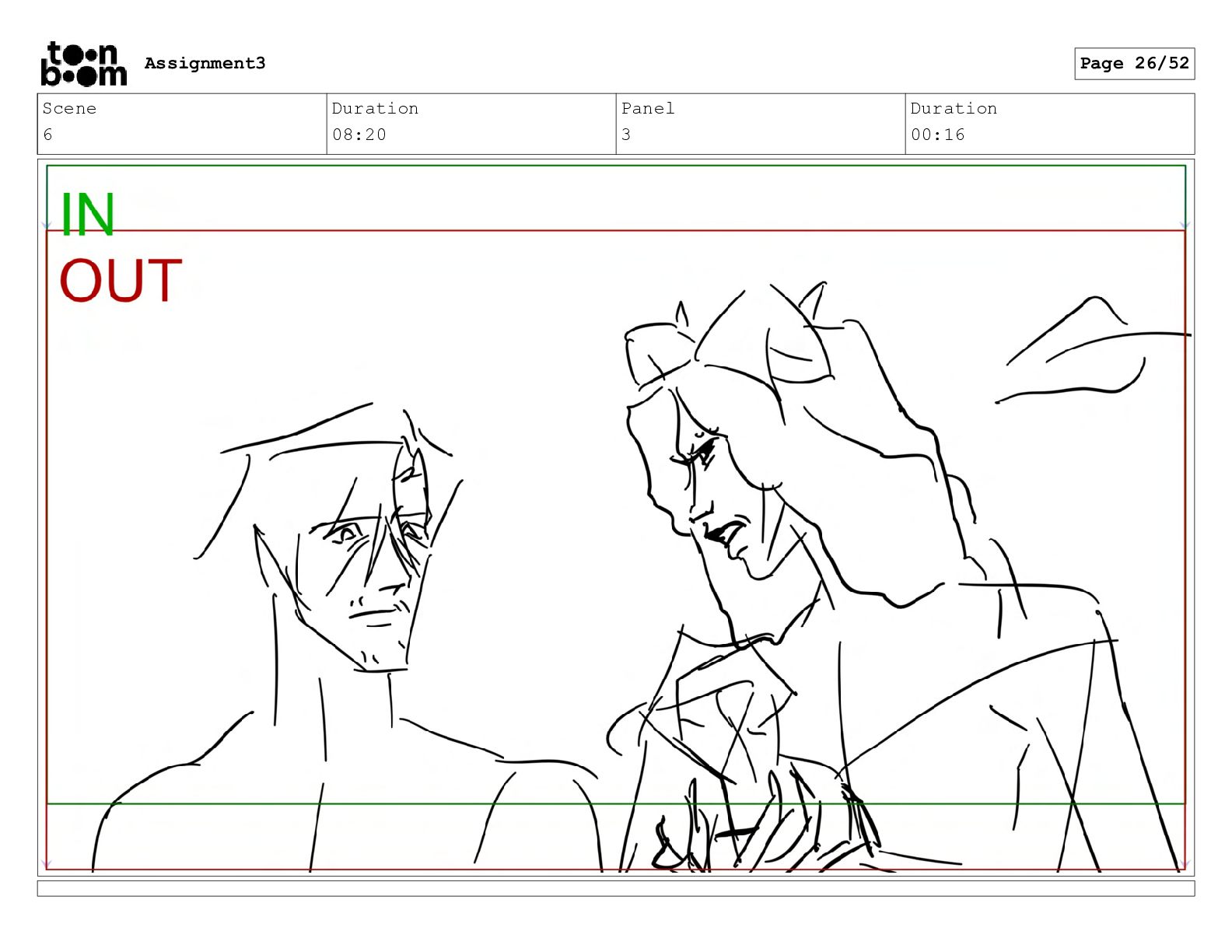Click the 'Page 26/52' page indicator
The image size is (1232, 952).
tap(1135, 64)
